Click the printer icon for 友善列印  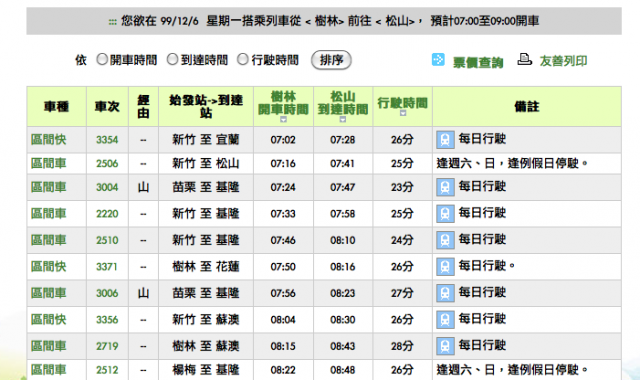[x=524, y=60]
